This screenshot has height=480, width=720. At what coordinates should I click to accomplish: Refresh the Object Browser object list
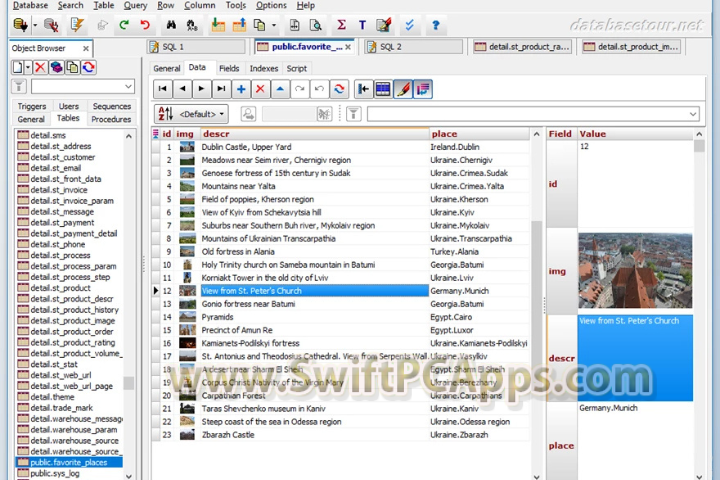[89, 68]
